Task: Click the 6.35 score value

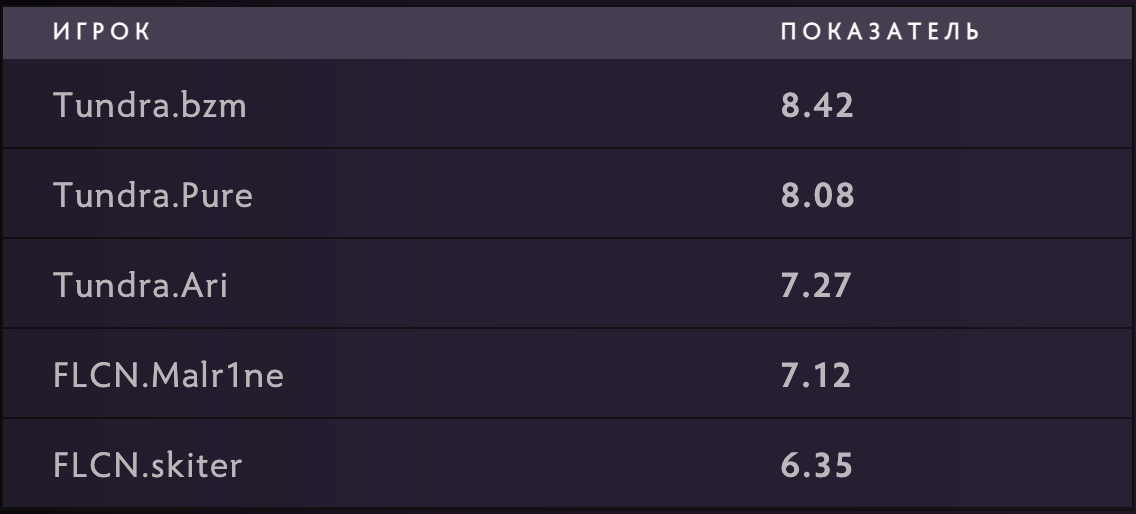Action: point(816,466)
